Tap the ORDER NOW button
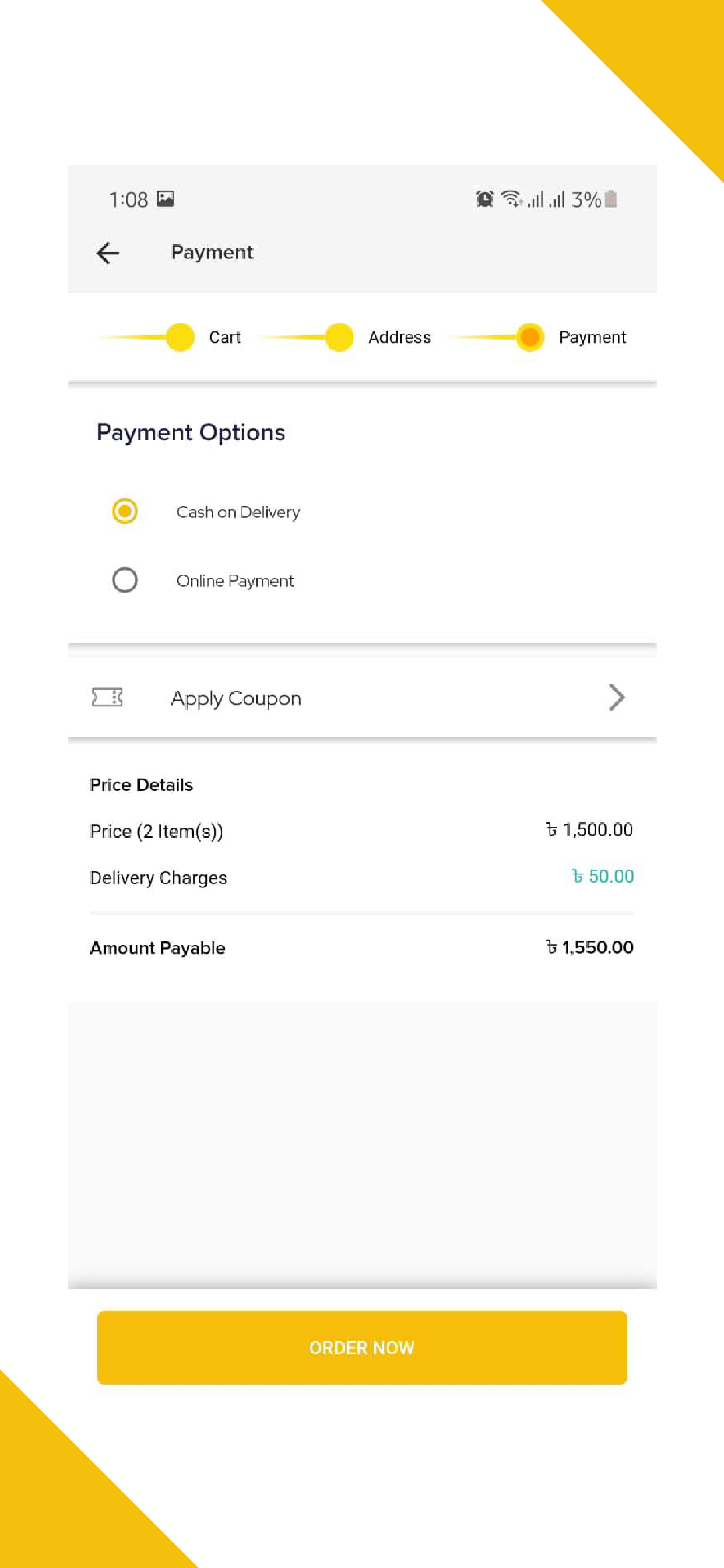 click(x=362, y=1347)
